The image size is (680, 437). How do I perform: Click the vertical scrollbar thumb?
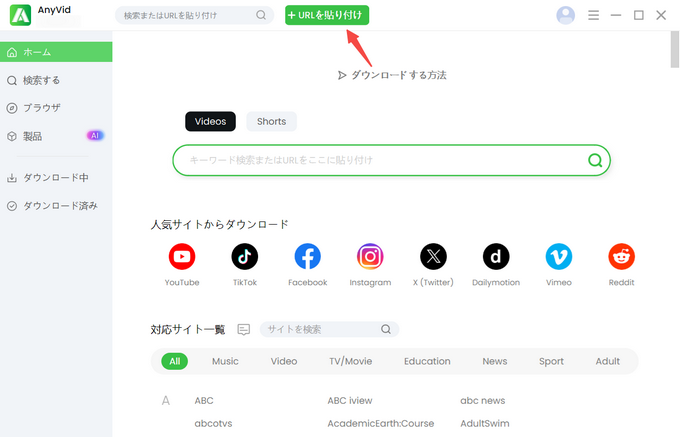pos(675,50)
